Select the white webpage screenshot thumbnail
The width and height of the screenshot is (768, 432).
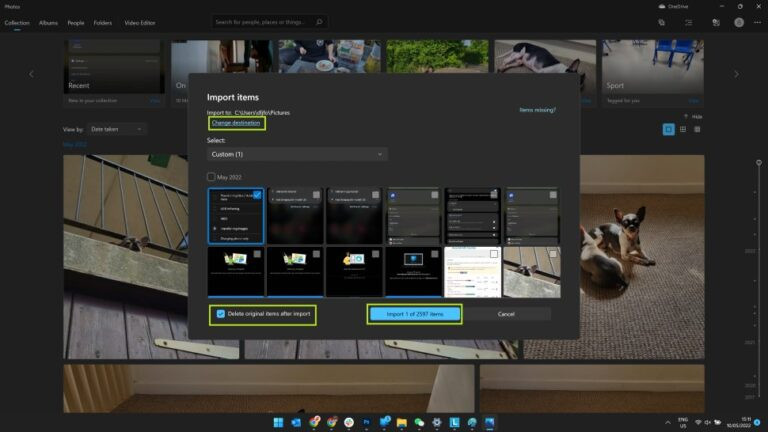point(473,272)
